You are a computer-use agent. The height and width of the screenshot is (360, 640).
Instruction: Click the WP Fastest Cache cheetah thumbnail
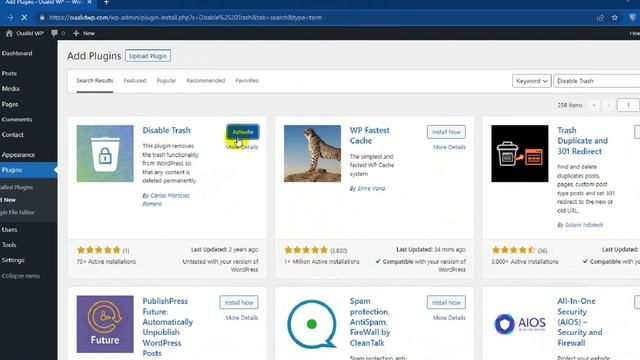(312, 153)
